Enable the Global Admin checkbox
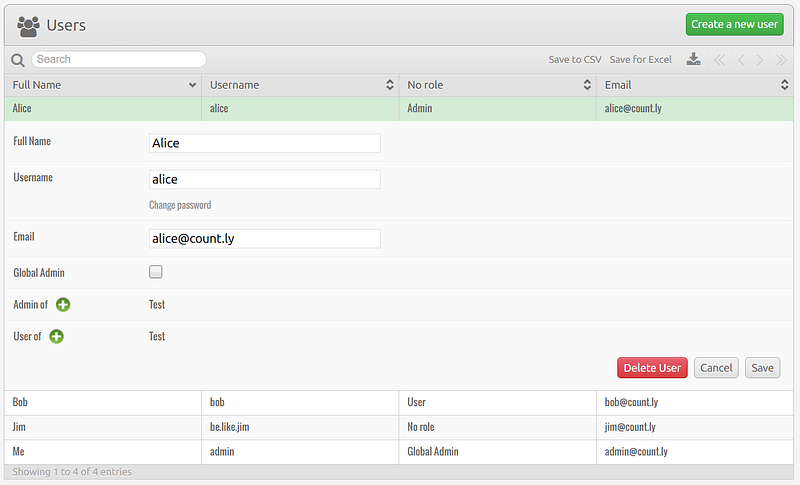 156,271
